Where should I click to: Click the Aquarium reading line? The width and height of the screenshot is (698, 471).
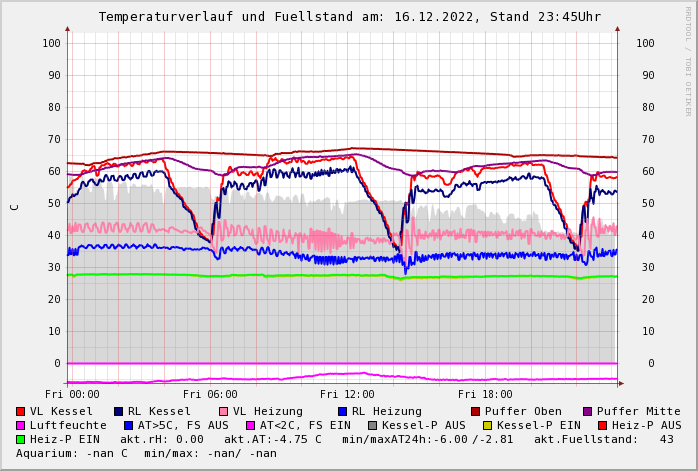click(x=146, y=453)
